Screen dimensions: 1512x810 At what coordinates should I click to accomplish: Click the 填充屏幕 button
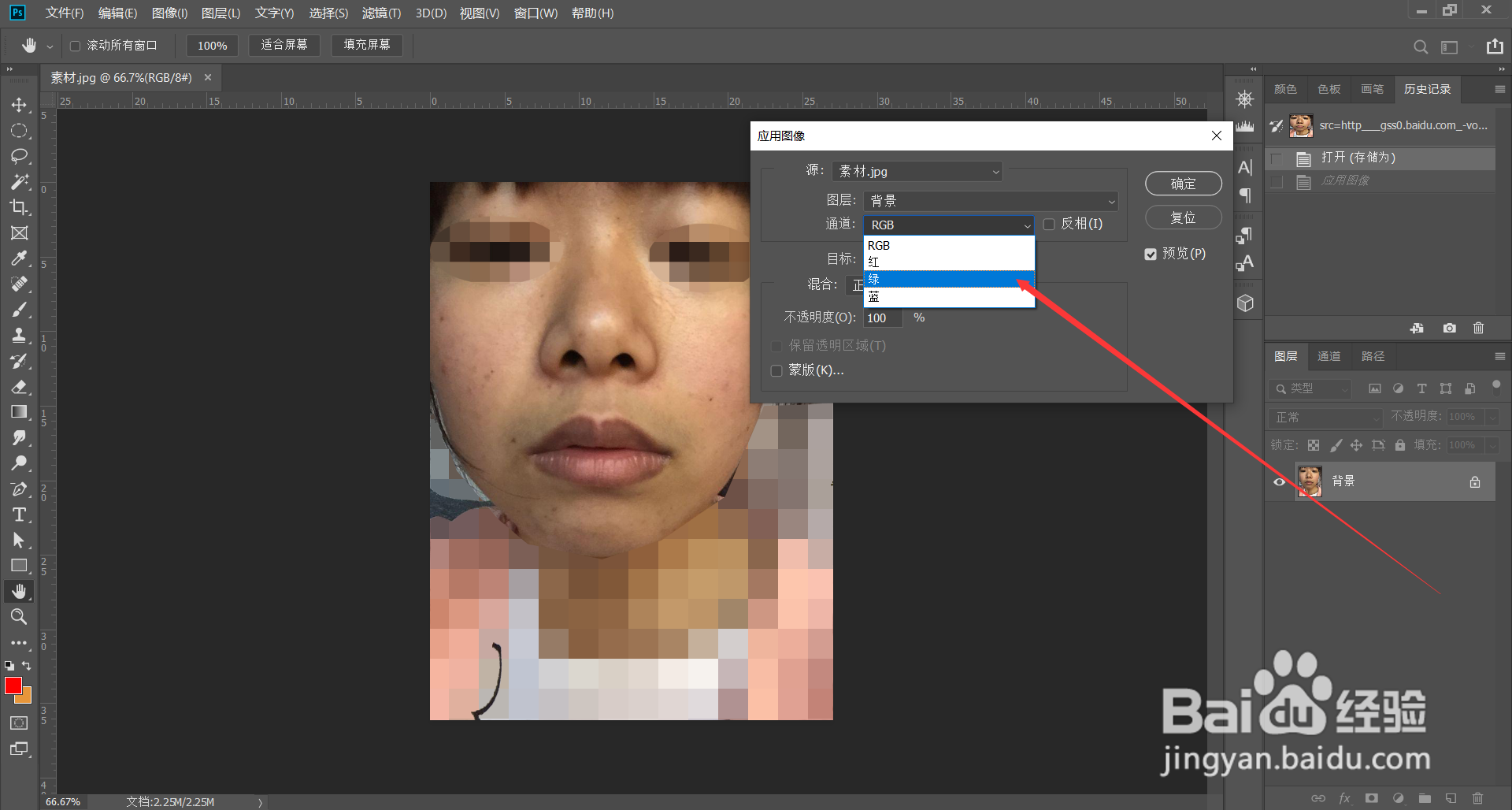(367, 45)
